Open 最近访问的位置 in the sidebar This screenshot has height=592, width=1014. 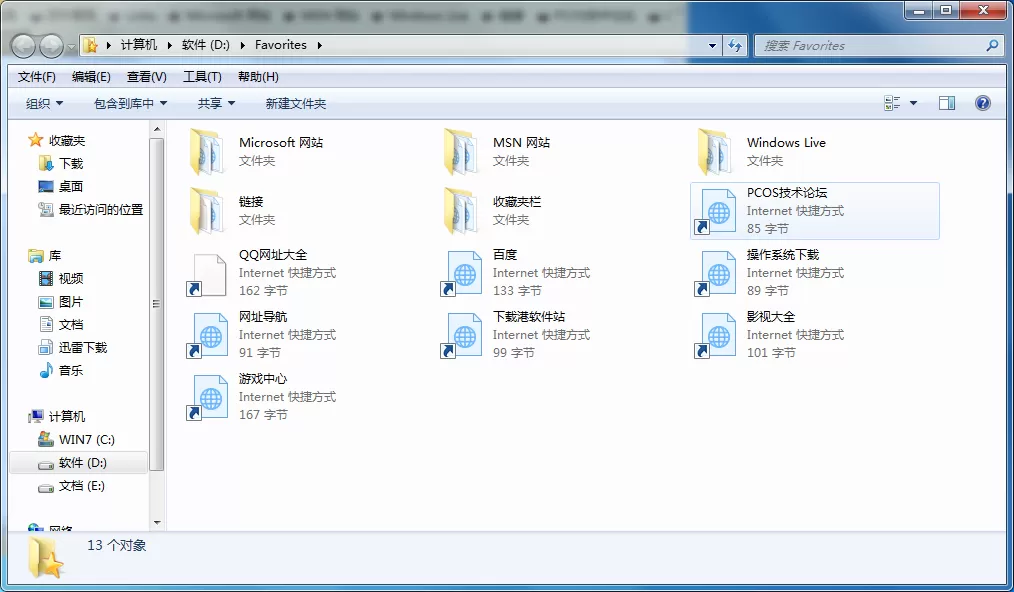pos(101,210)
